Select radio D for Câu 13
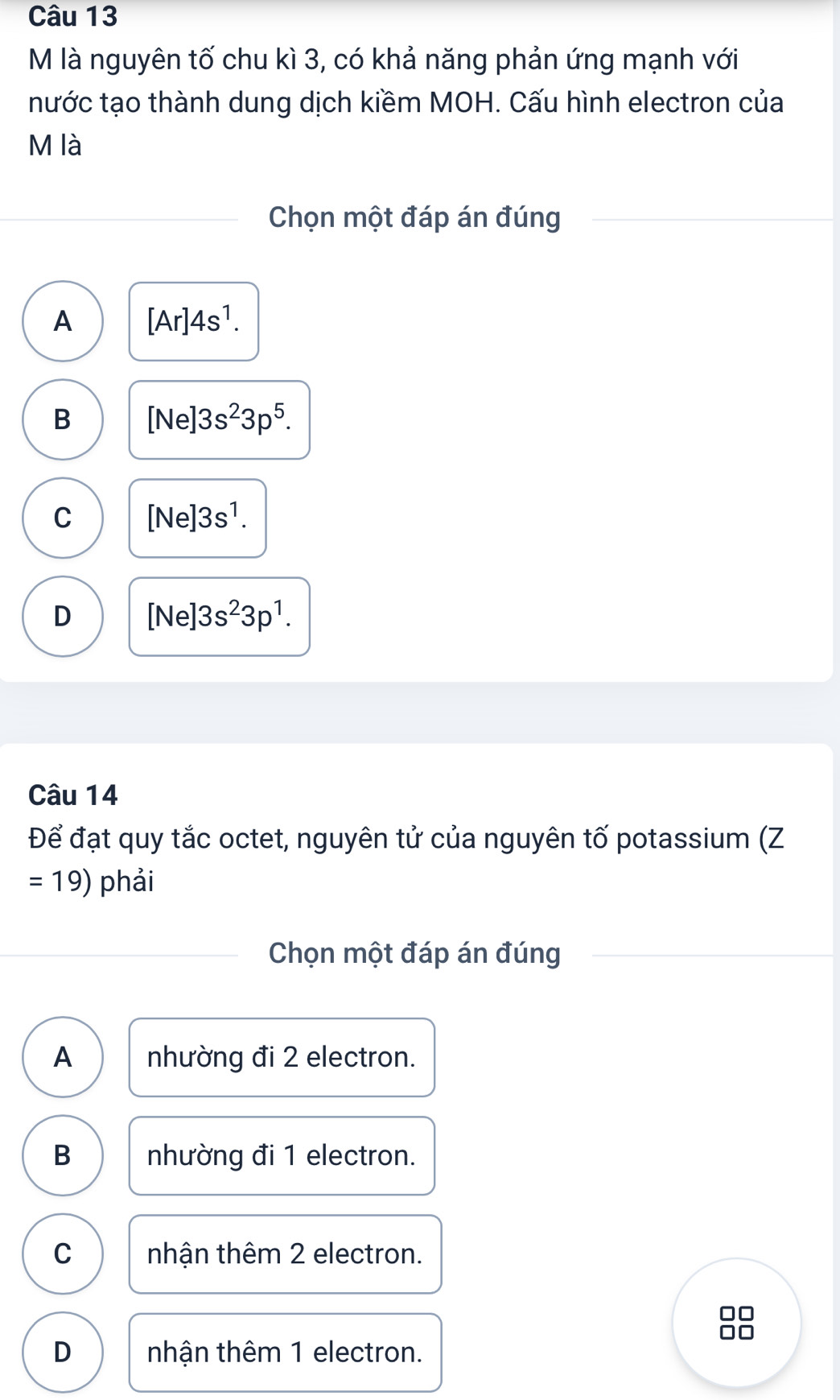Image resolution: width=840 pixels, height=1400 pixels. (63, 616)
